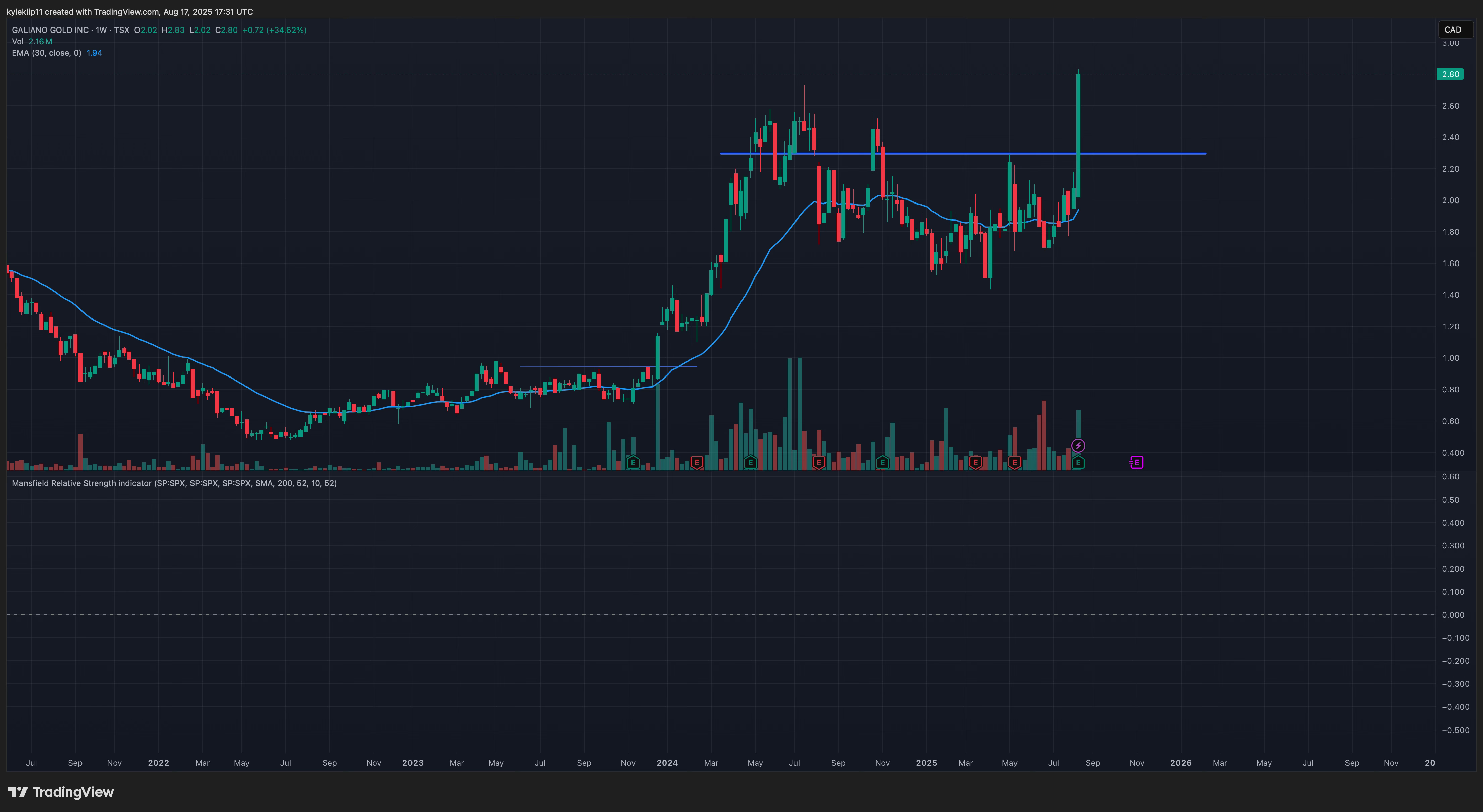Click the green earnings marker near November 2023
1483x812 pixels.
[x=633, y=462]
